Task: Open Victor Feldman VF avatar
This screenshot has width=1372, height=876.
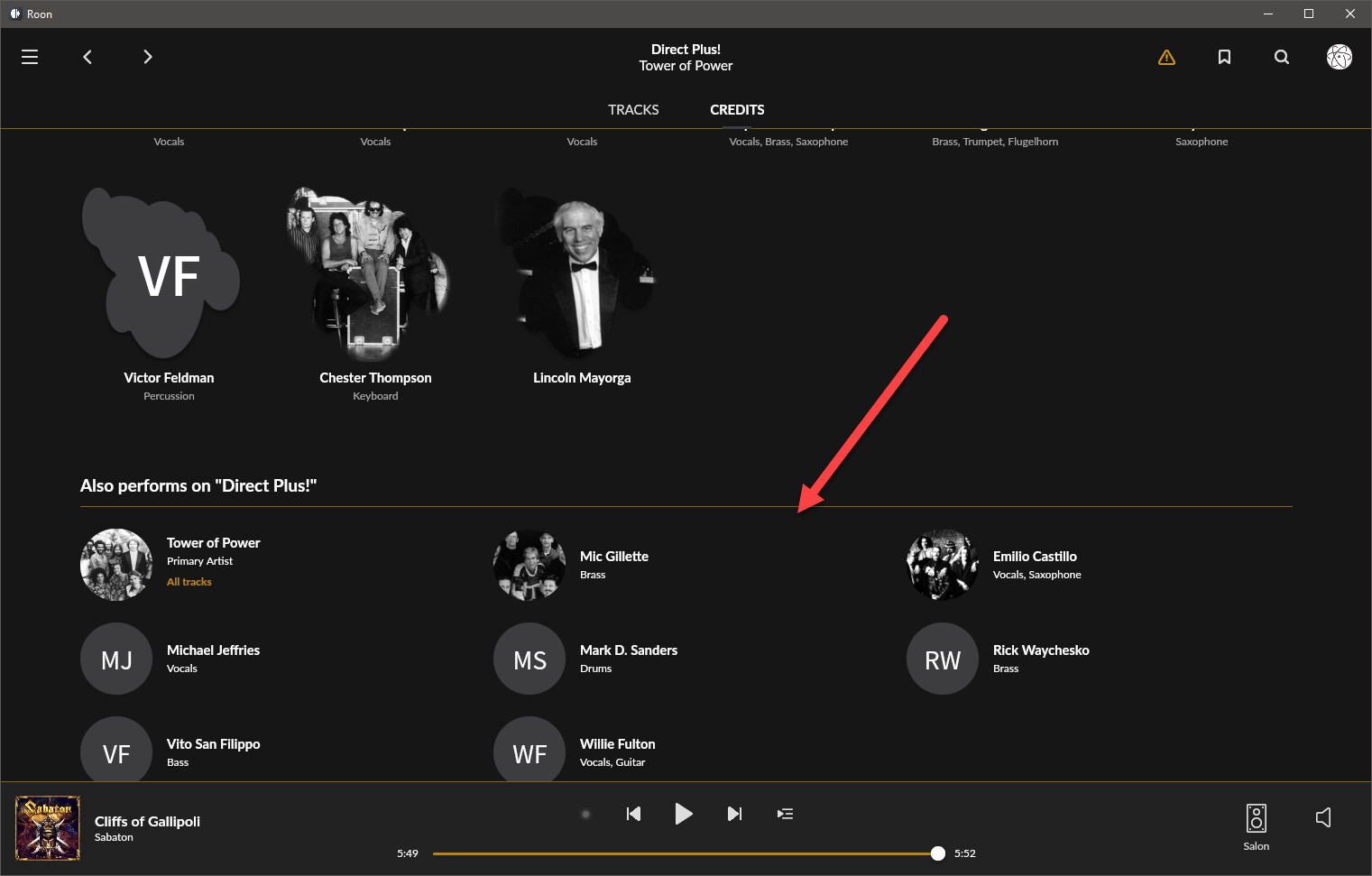Action: (163, 273)
